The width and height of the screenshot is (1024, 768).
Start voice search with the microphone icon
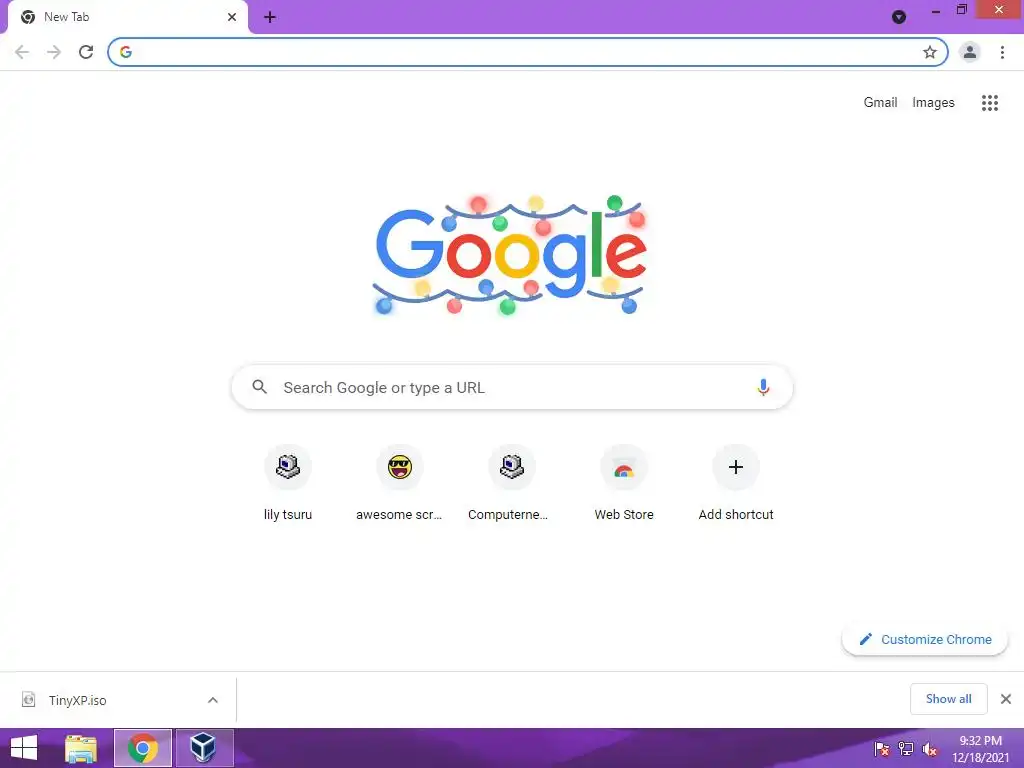click(762, 387)
